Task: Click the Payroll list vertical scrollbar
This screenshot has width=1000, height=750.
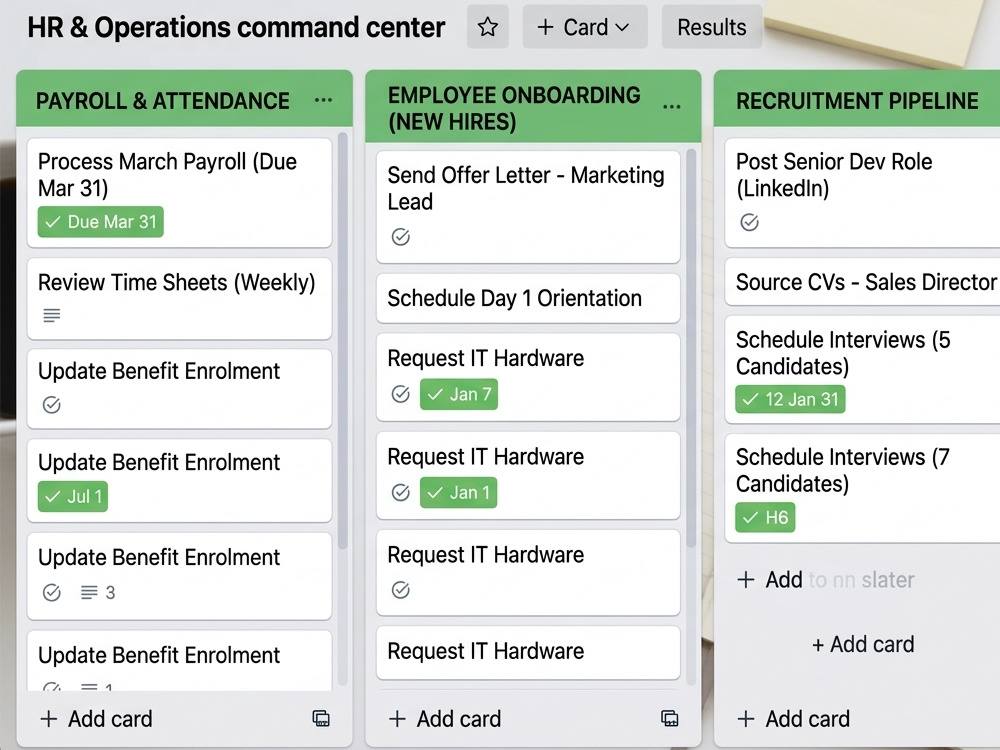Action: point(342,341)
